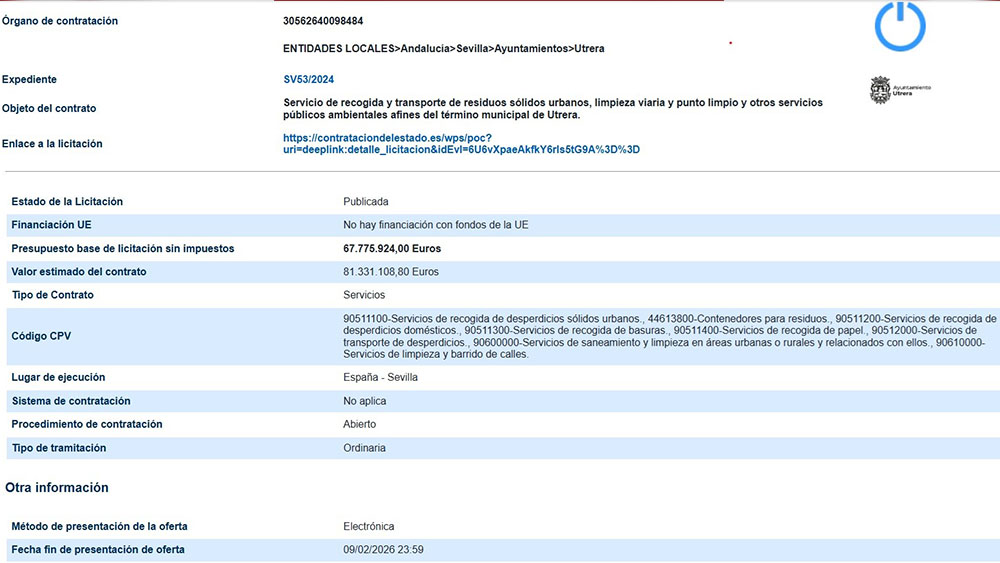Select the 'Publicada' status value
Screen dimensions: 1000x563
[365, 201]
